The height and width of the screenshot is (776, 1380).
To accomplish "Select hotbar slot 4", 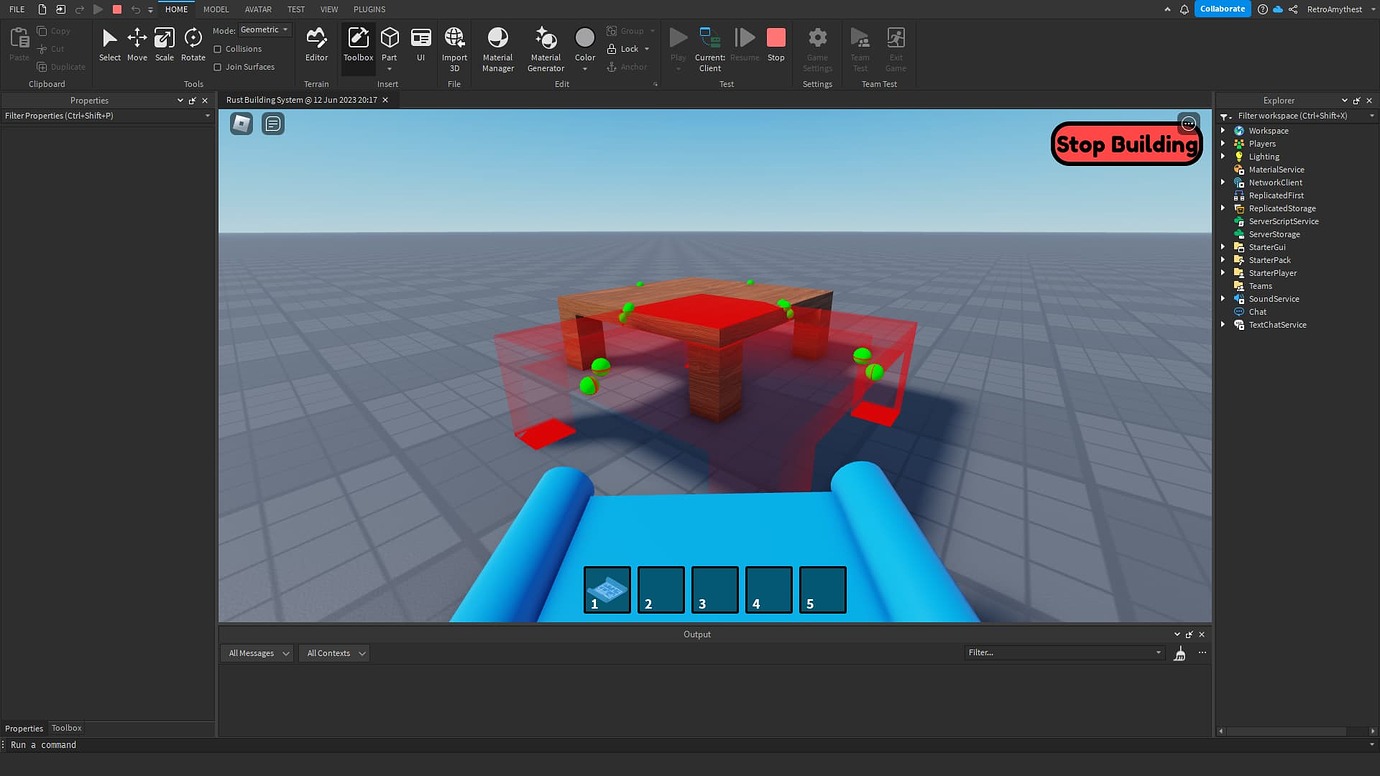I will (769, 590).
